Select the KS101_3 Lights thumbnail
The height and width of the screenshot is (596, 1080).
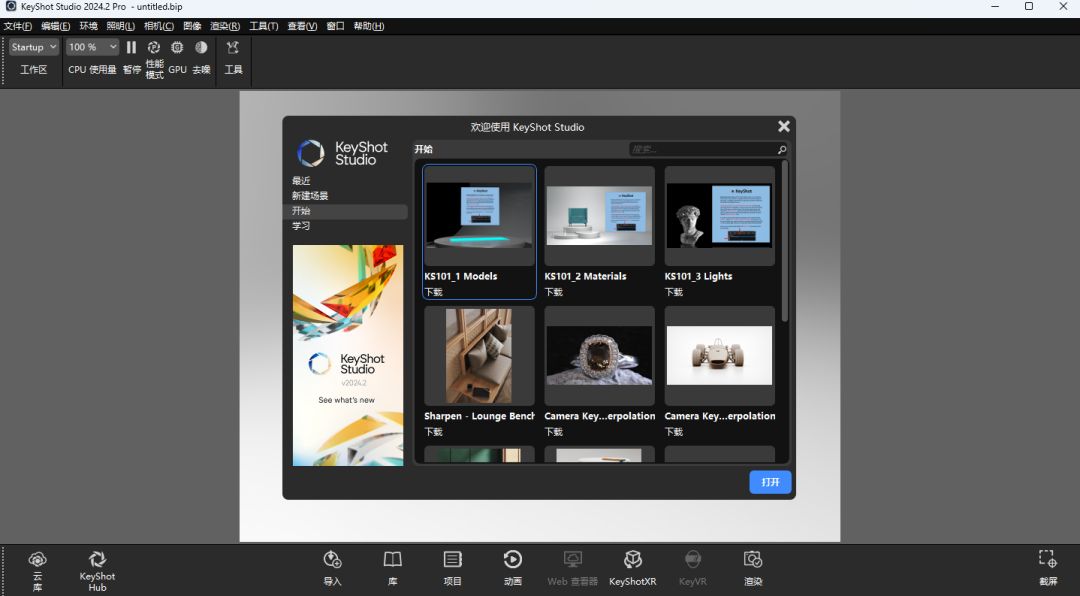coord(719,216)
